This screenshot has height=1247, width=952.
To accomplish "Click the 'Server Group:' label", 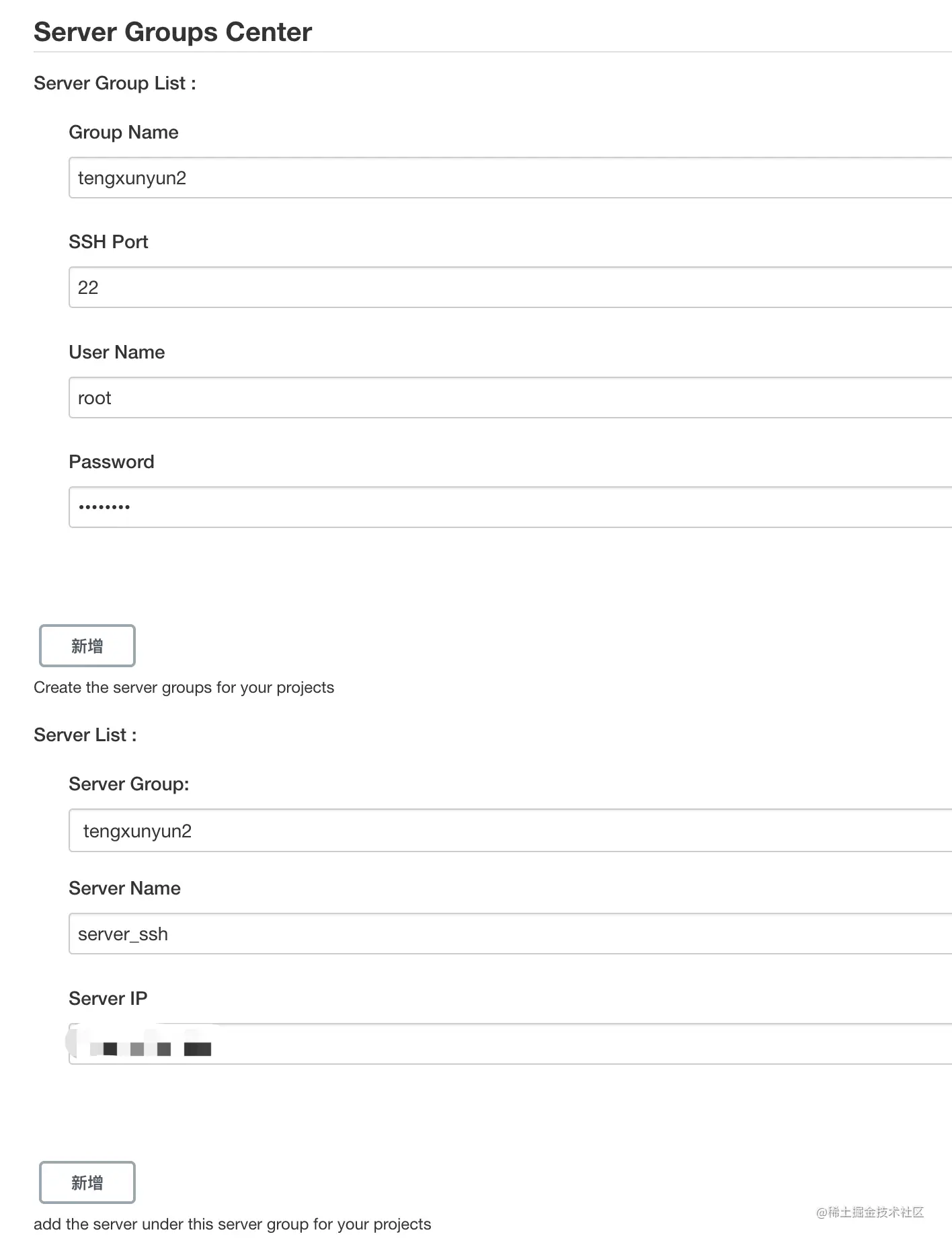I will 129,784.
